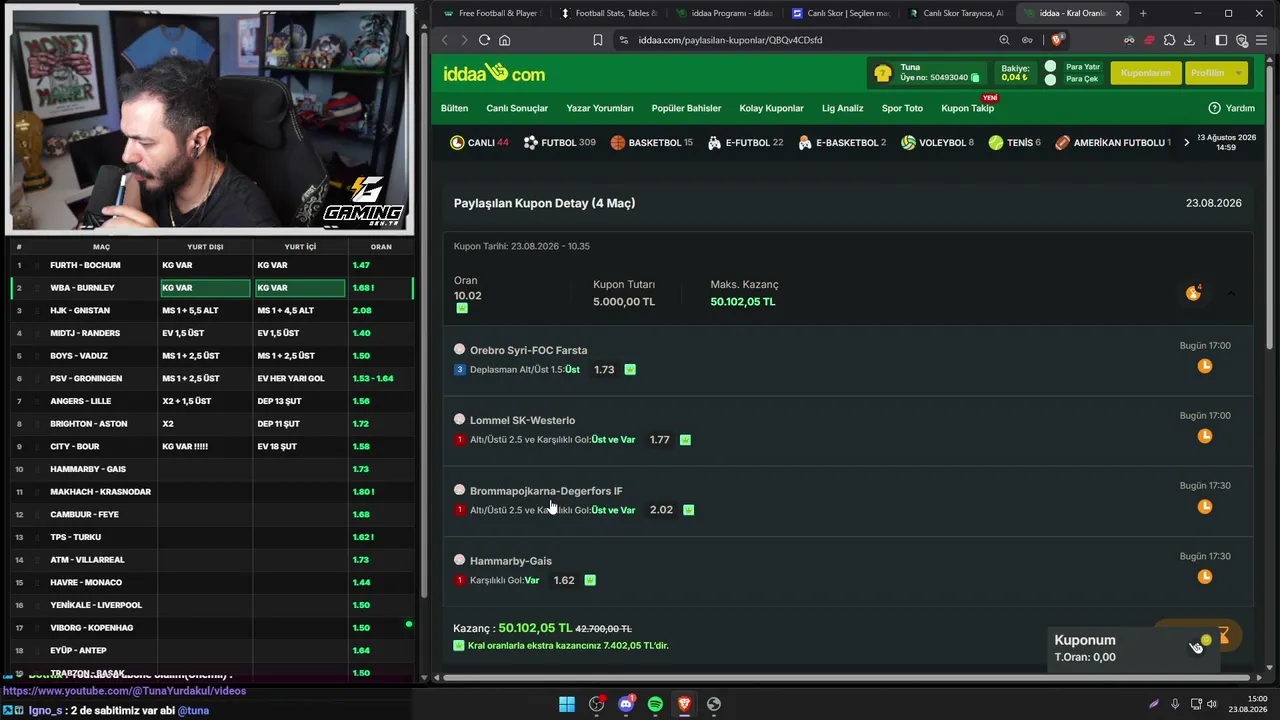
Task: Open the Brave Shields icon
Action: pyautogui.click(x=1058, y=40)
